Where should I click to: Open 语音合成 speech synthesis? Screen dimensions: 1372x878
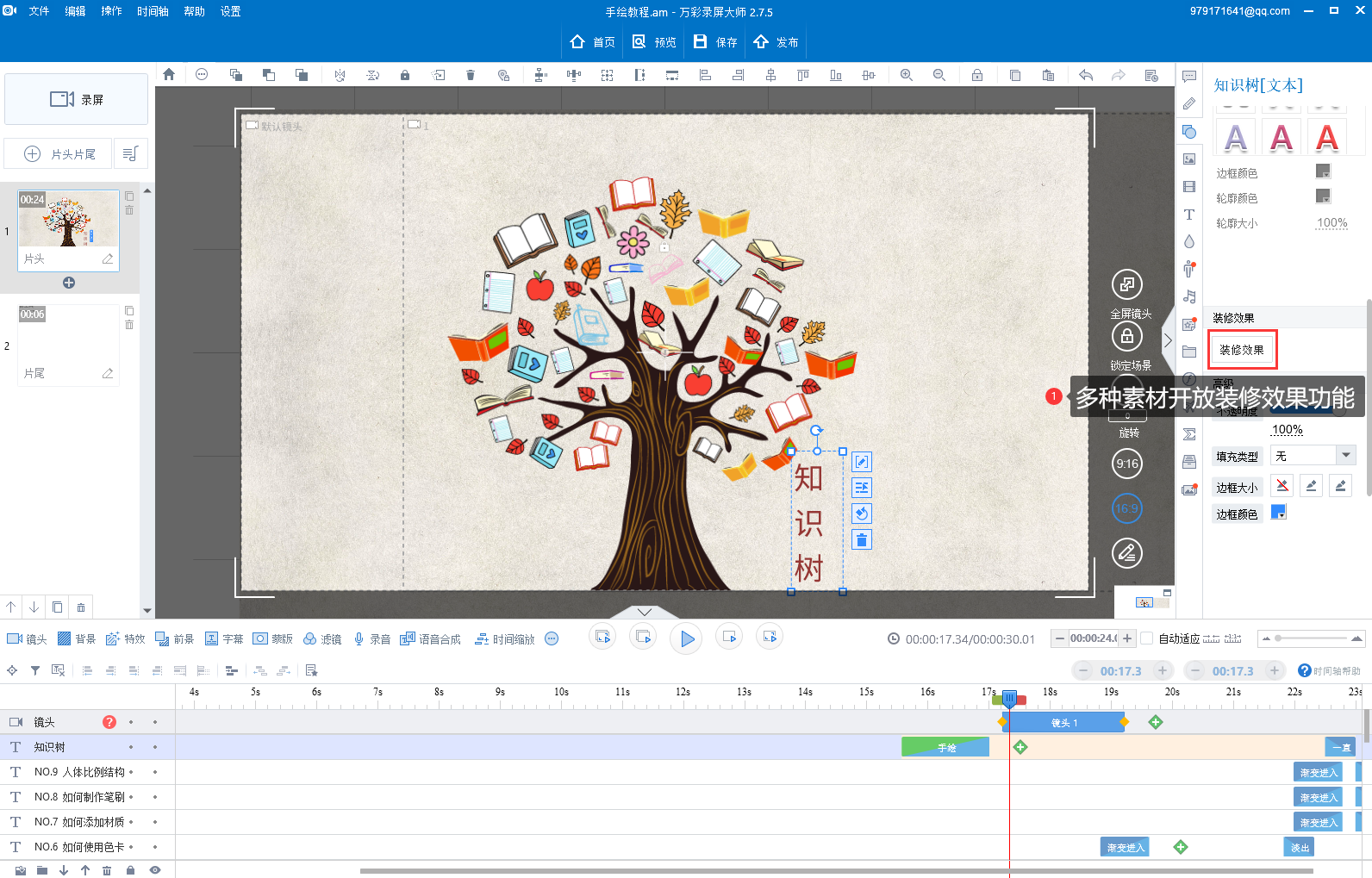click(430, 638)
